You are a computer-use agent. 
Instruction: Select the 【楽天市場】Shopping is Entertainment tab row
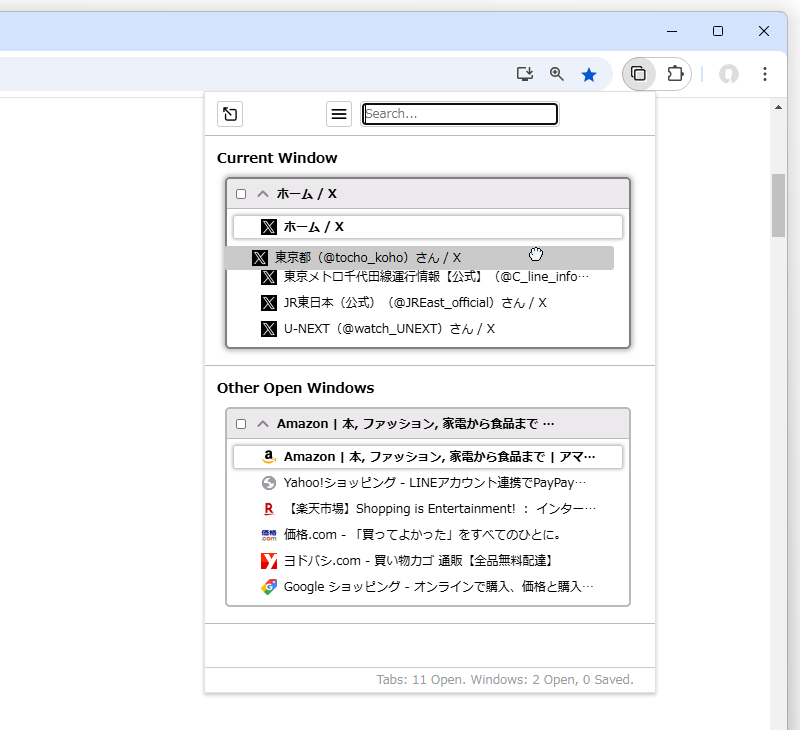pyautogui.click(x=428, y=509)
